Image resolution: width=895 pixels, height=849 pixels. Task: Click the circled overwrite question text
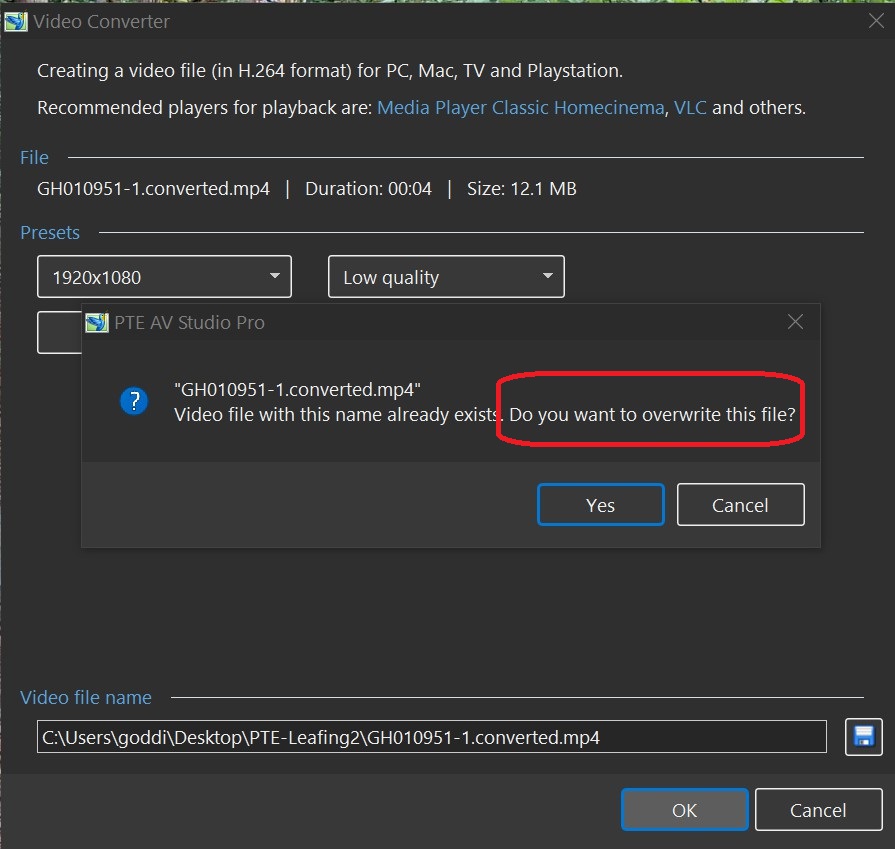click(652, 414)
